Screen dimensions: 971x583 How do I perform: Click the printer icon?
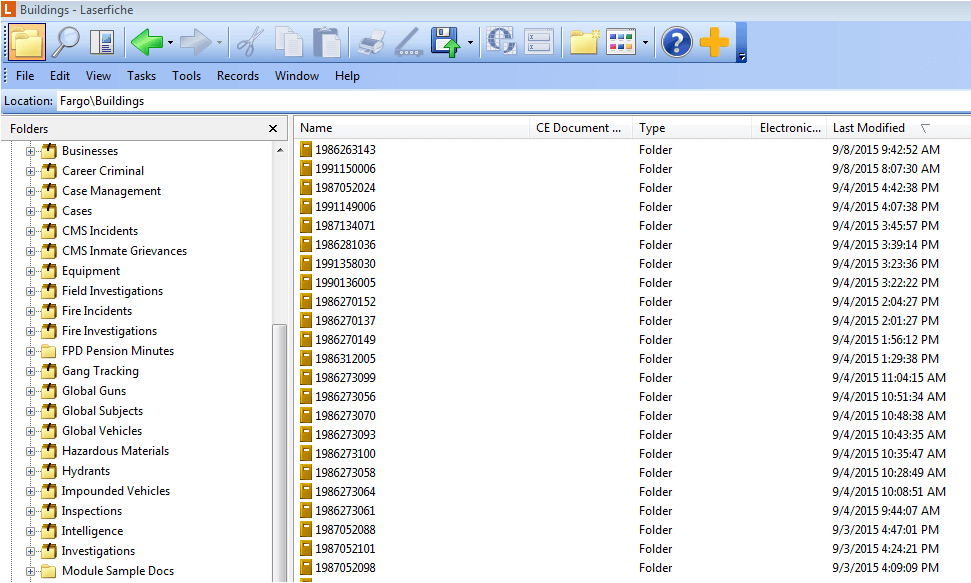click(372, 42)
